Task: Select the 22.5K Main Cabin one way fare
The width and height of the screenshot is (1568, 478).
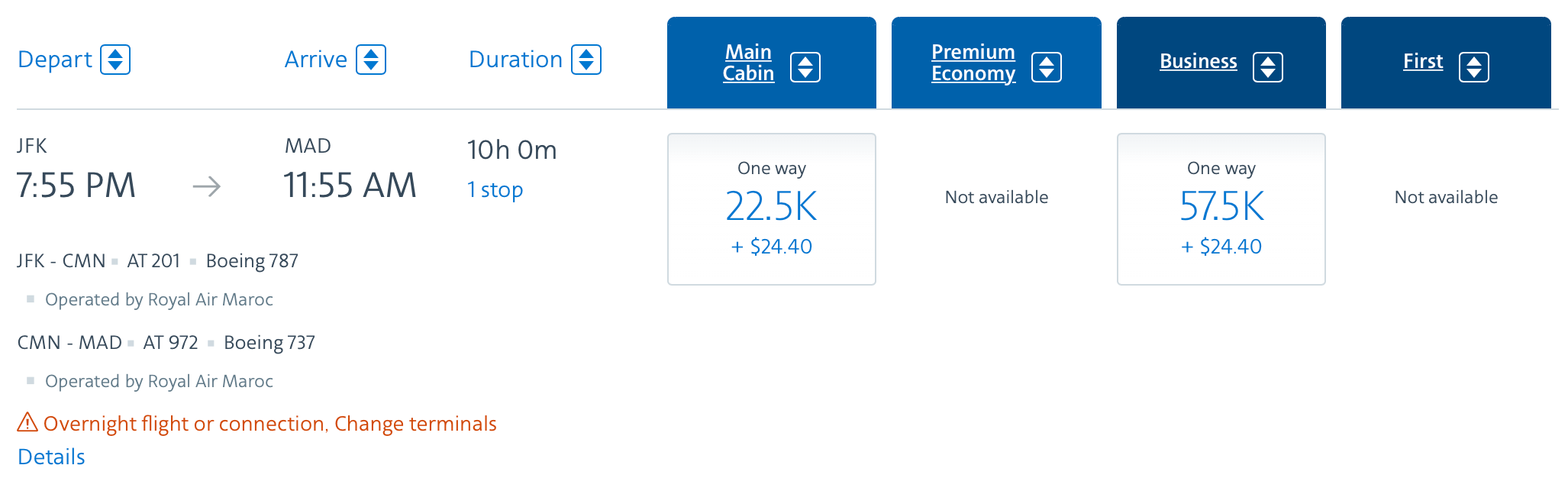Action: pos(772,209)
